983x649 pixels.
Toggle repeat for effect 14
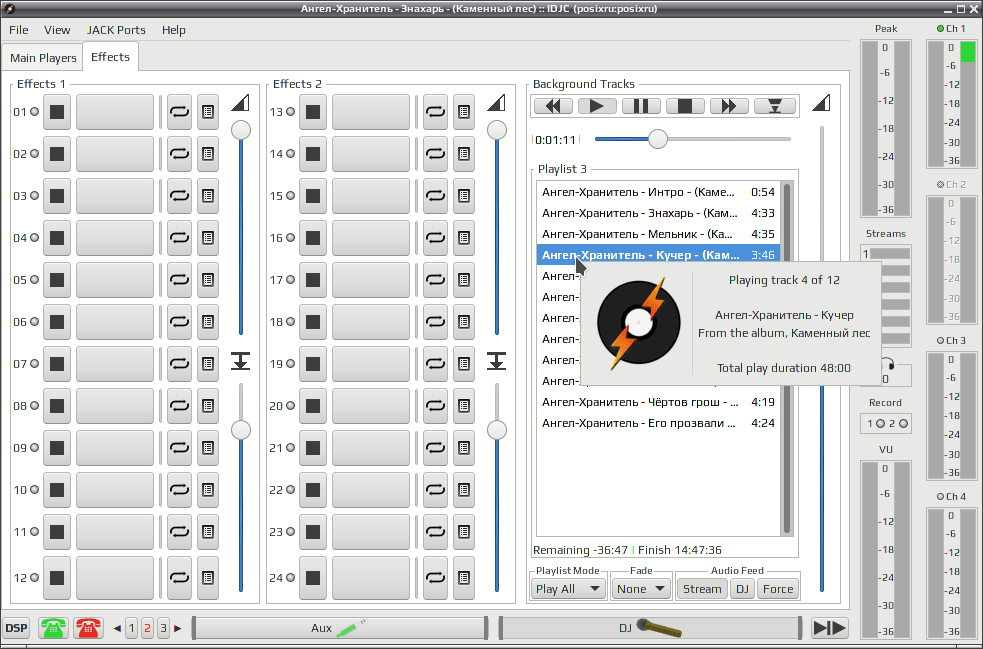(x=435, y=154)
